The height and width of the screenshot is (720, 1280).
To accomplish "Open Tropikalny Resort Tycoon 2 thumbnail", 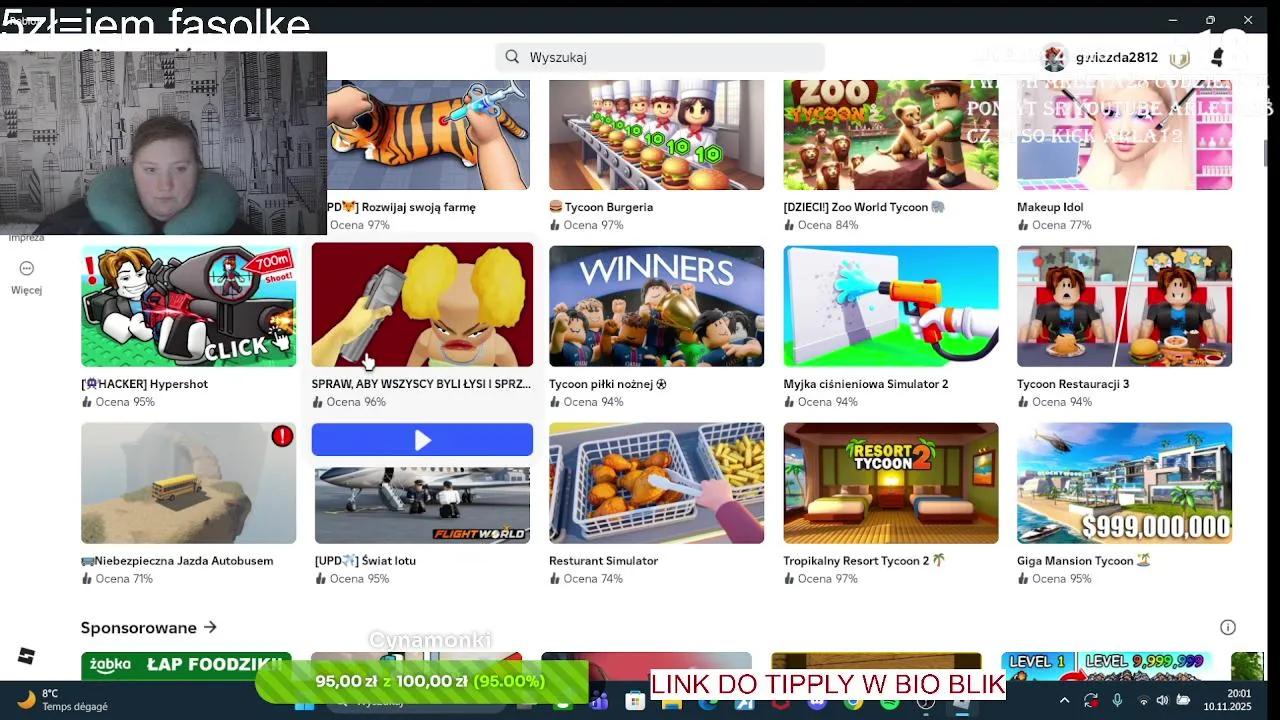I will [x=890, y=483].
